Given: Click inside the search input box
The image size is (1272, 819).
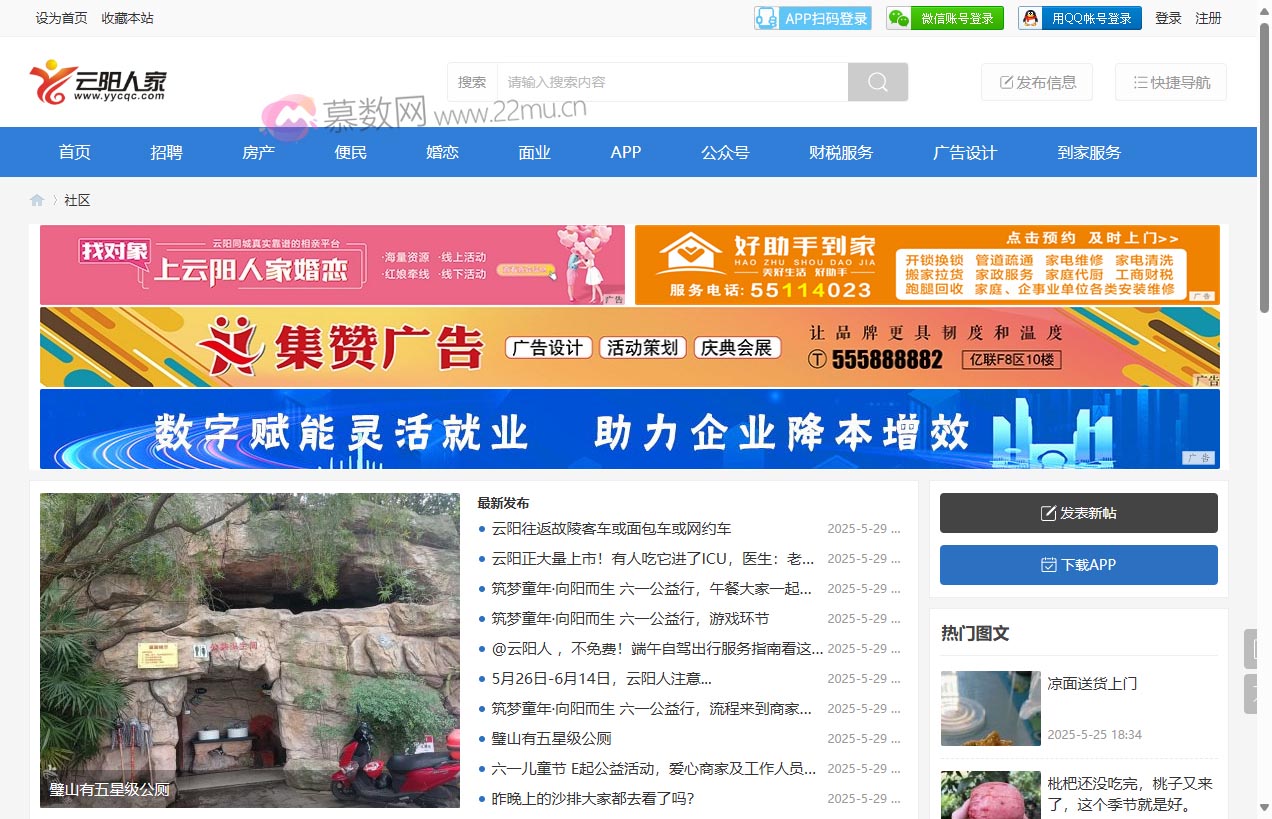Looking at the screenshot, I should [670, 82].
